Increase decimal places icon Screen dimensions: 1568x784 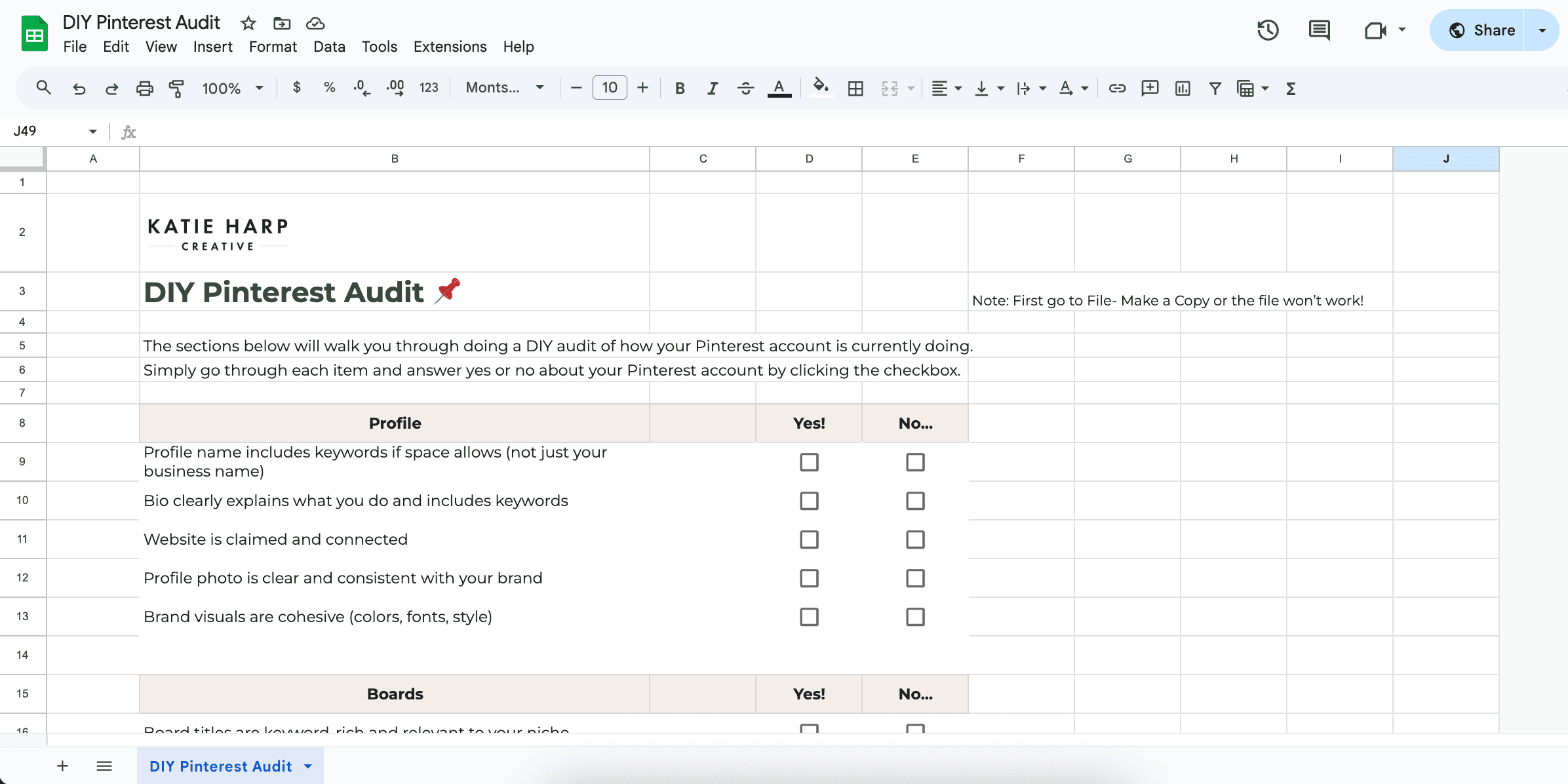click(x=395, y=88)
